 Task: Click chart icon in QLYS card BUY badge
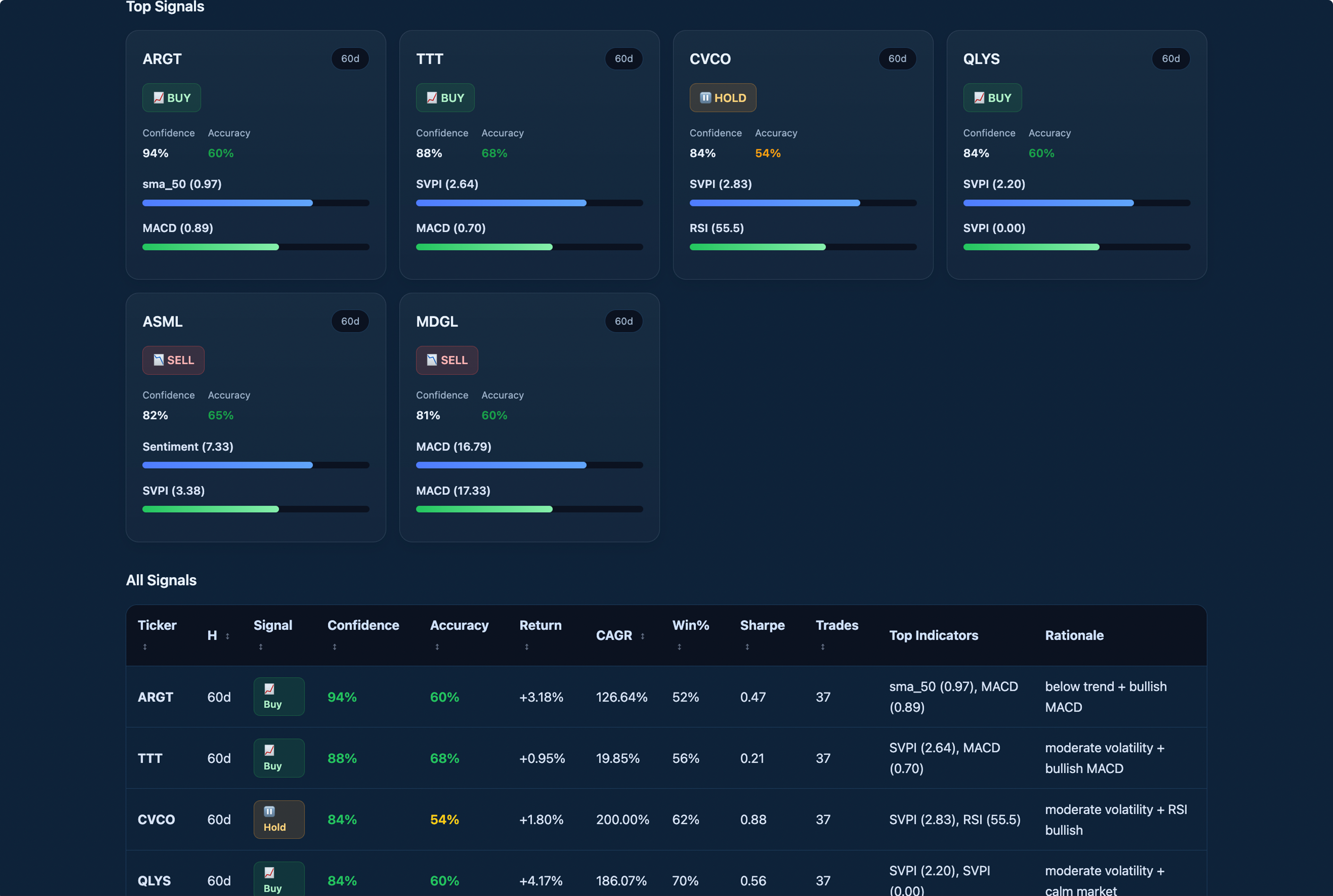pyautogui.click(x=979, y=97)
